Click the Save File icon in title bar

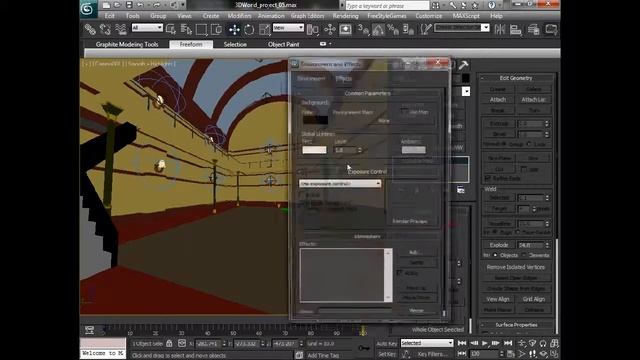[129, 5]
